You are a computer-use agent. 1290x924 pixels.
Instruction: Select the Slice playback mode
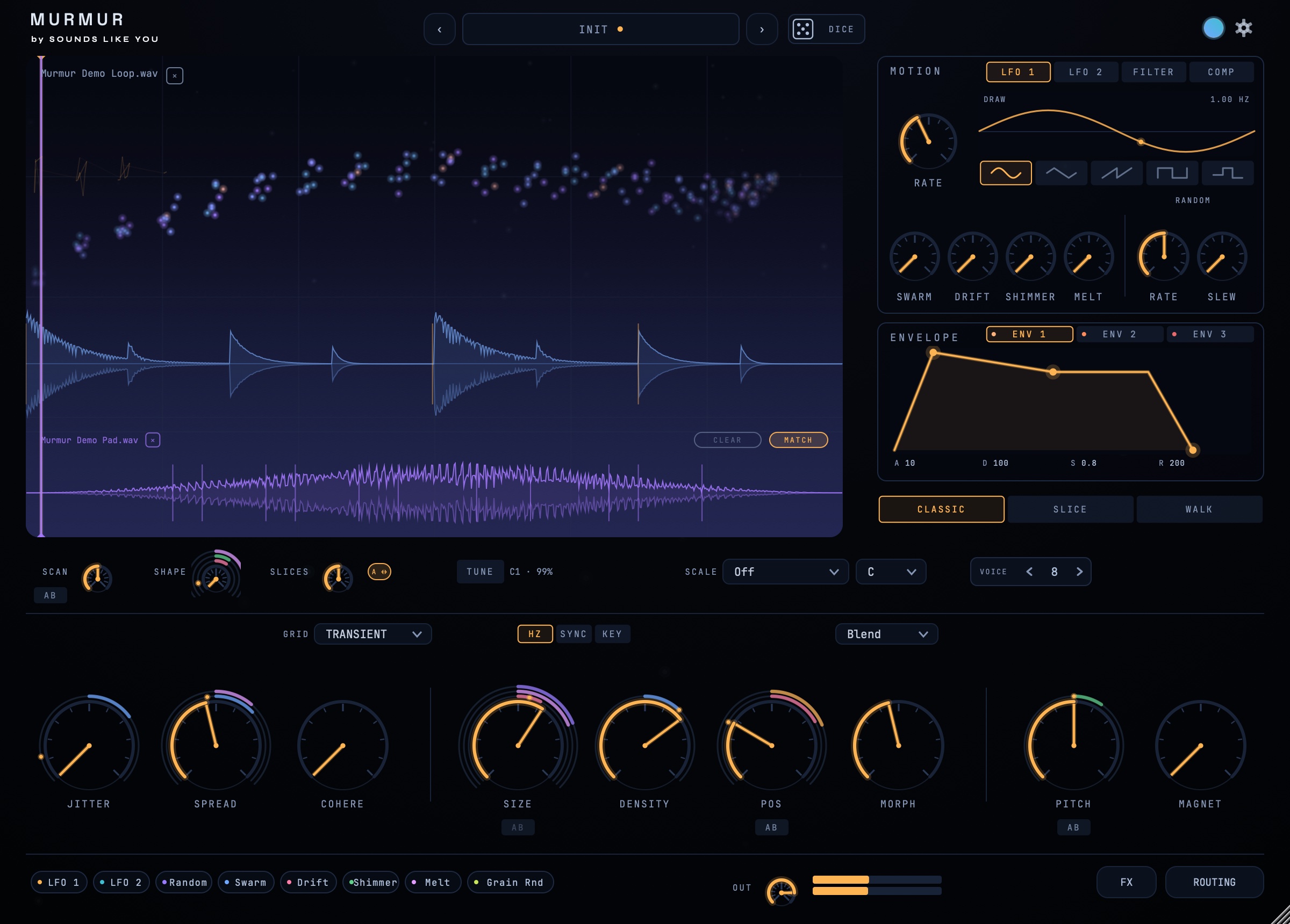click(x=1070, y=509)
